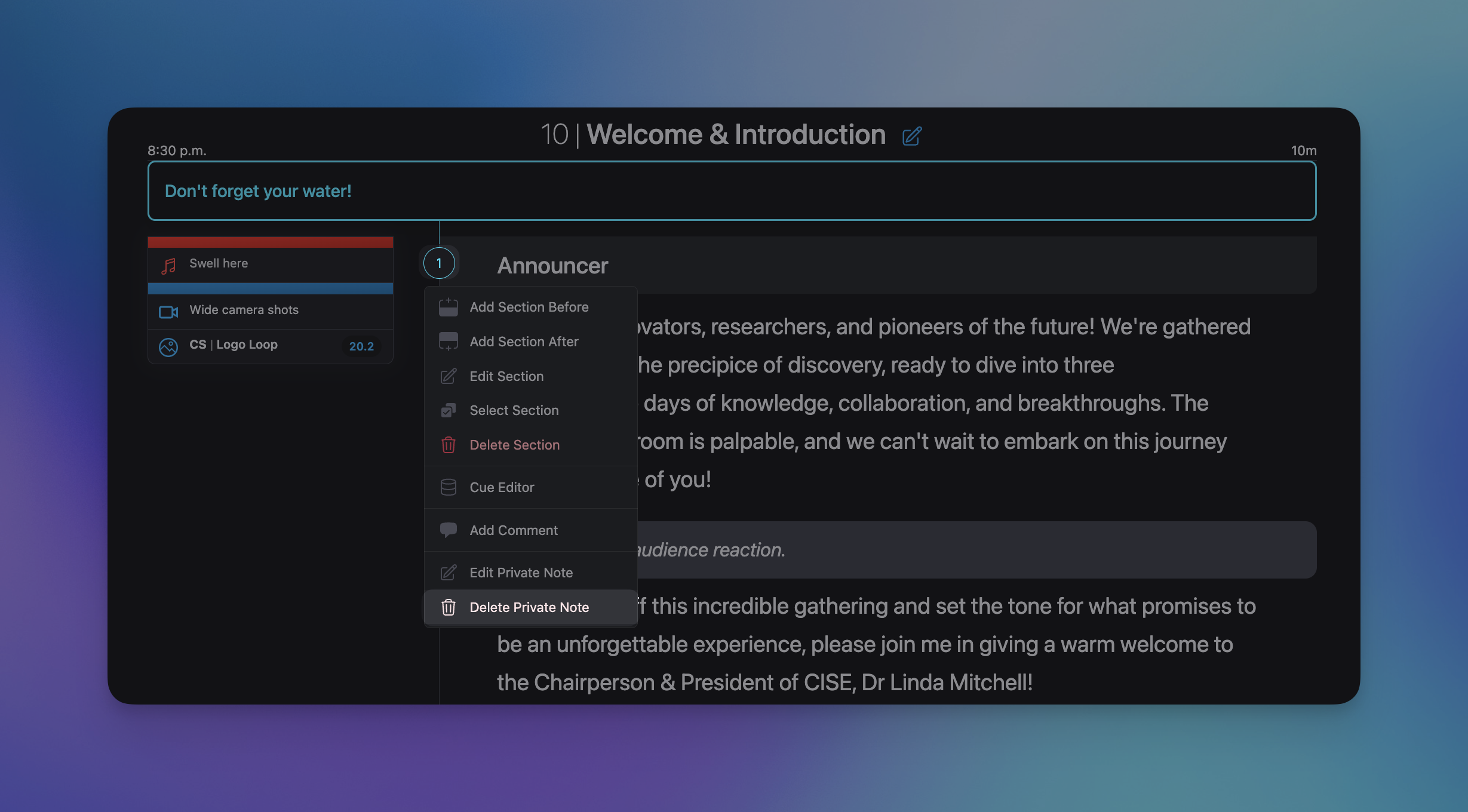Click the red color bar above Swell here
The height and width of the screenshot is (812, 1468).
270,242
